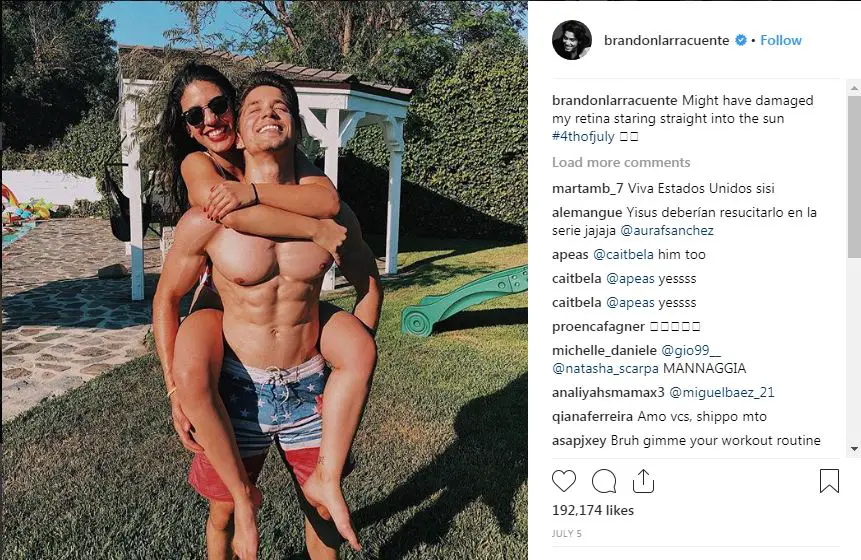Click the scrollbar down arrow in comments

click(854, 449)
